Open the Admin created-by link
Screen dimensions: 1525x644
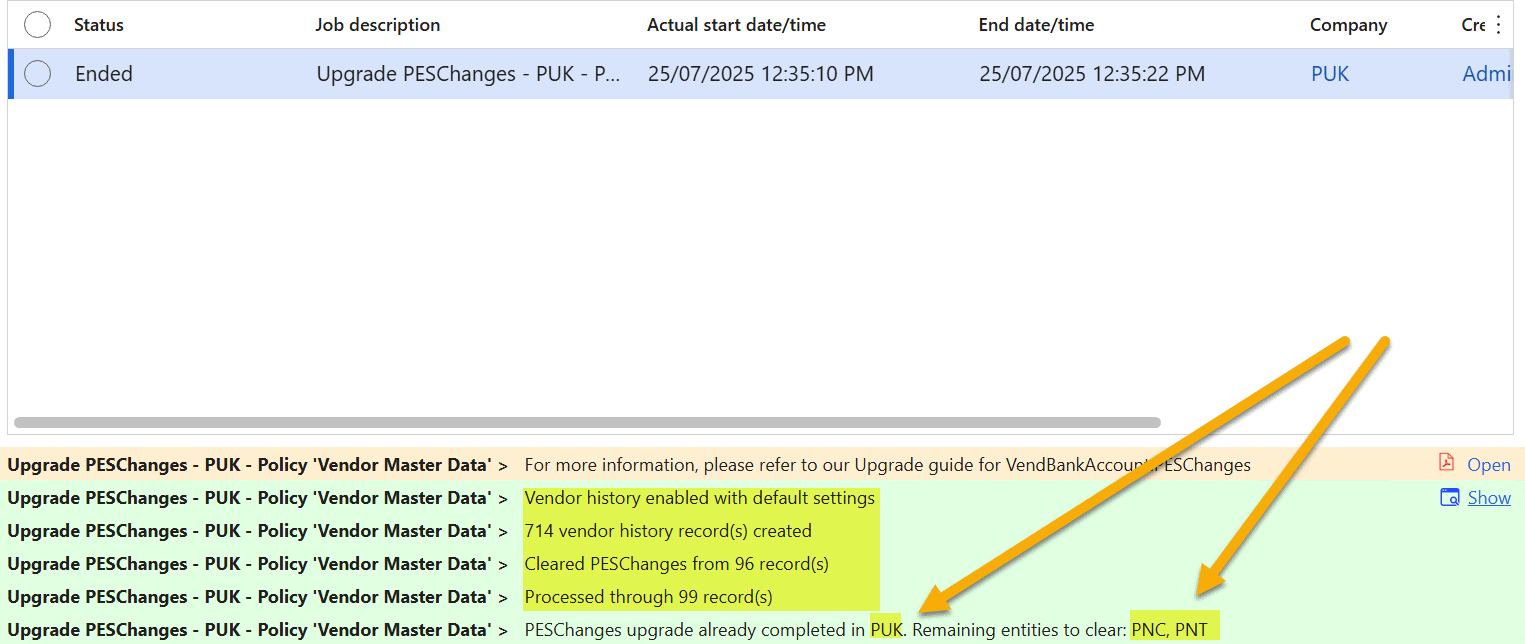click(x=1486, y=74)
